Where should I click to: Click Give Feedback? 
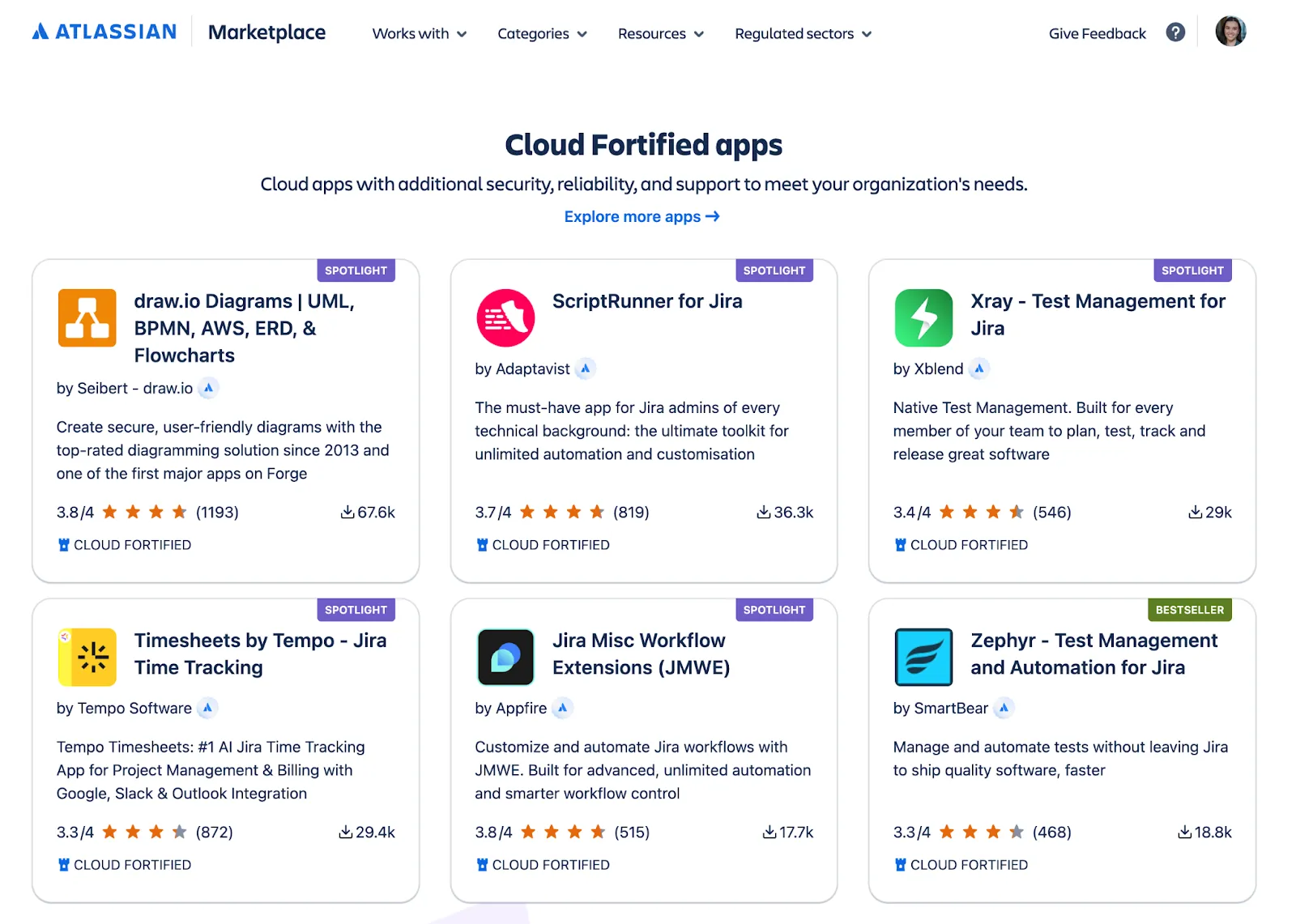(x=1096, y=33)
